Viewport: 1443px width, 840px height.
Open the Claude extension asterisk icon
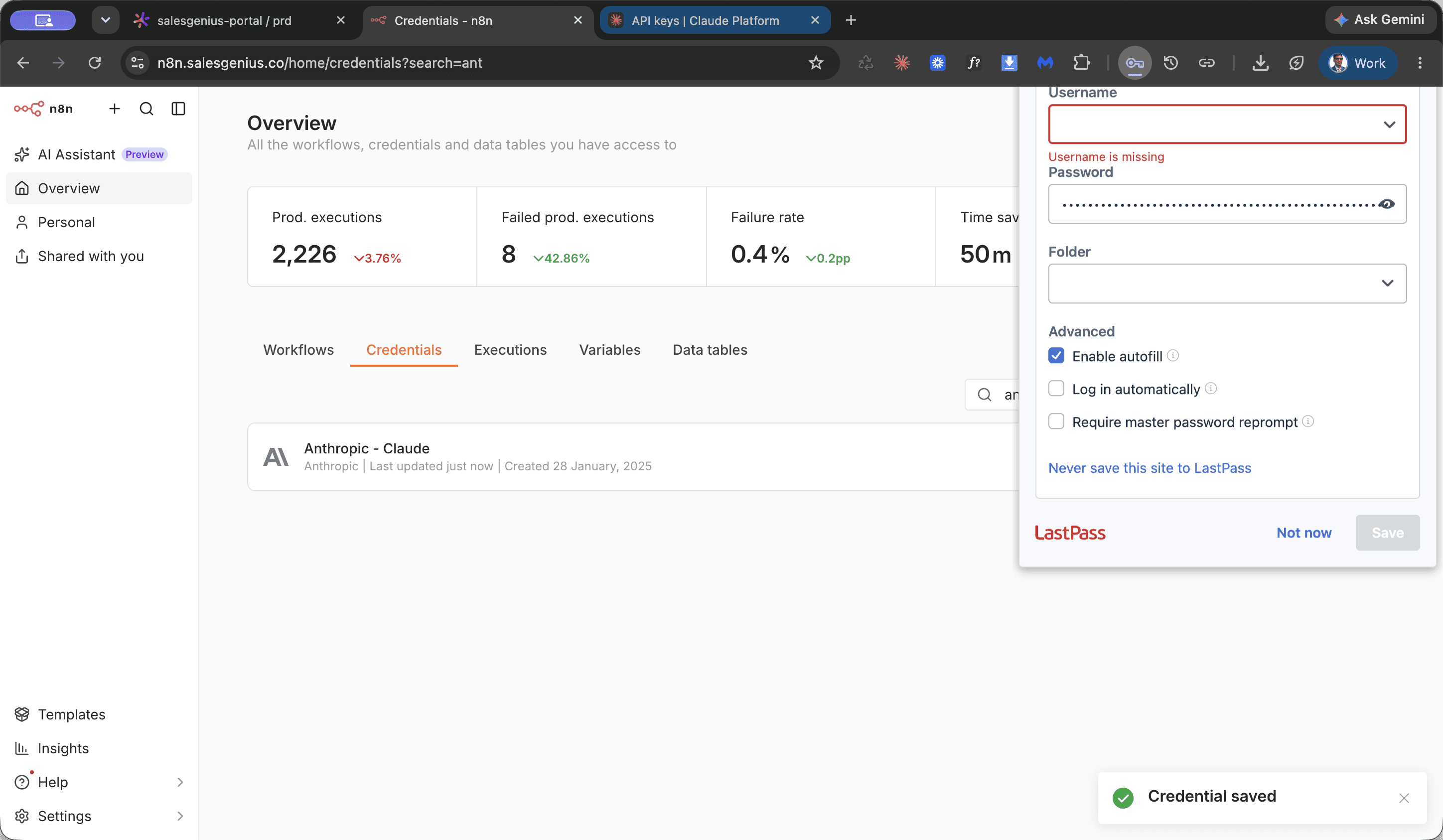click(x=902, y=62)
